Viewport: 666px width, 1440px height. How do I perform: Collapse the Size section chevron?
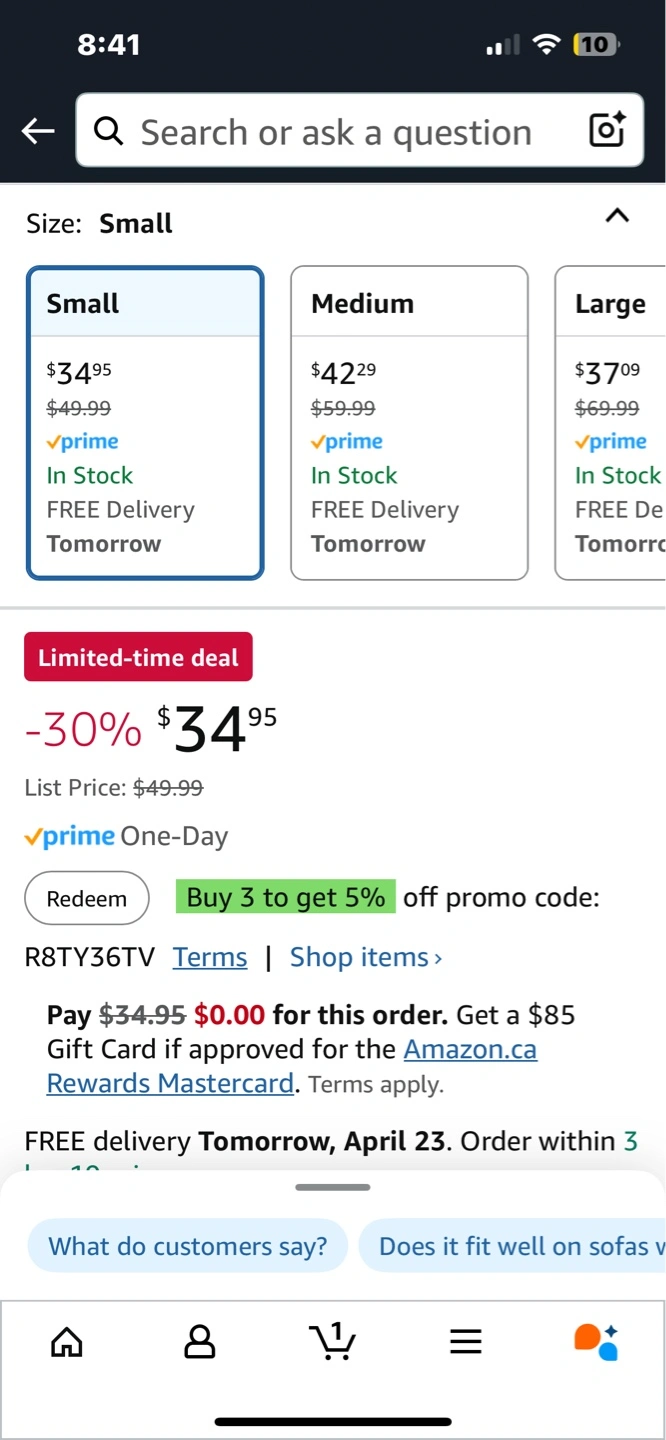(x=618, y=215)
